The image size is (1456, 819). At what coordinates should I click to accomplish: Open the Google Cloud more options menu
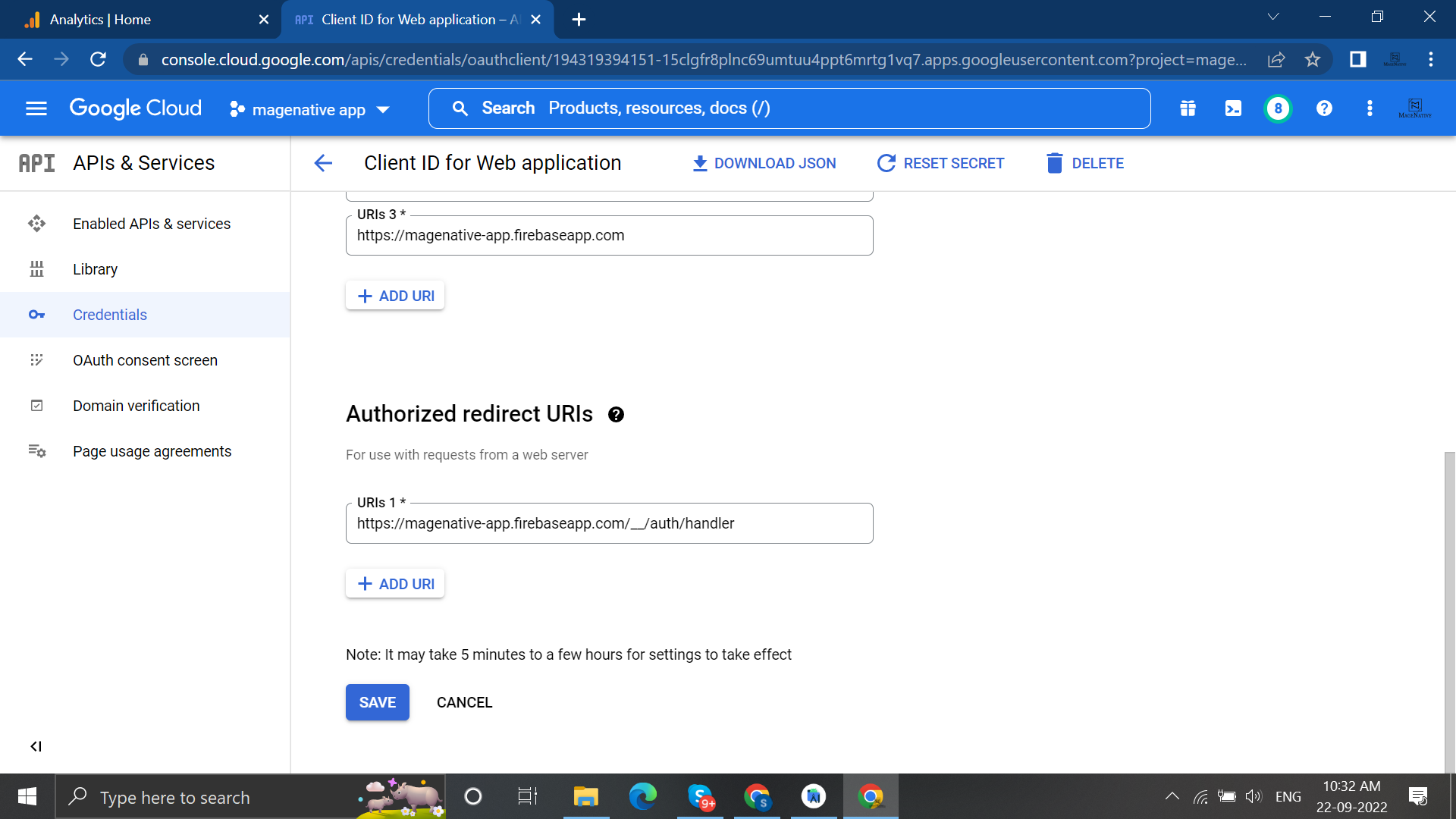point(1370,108)
